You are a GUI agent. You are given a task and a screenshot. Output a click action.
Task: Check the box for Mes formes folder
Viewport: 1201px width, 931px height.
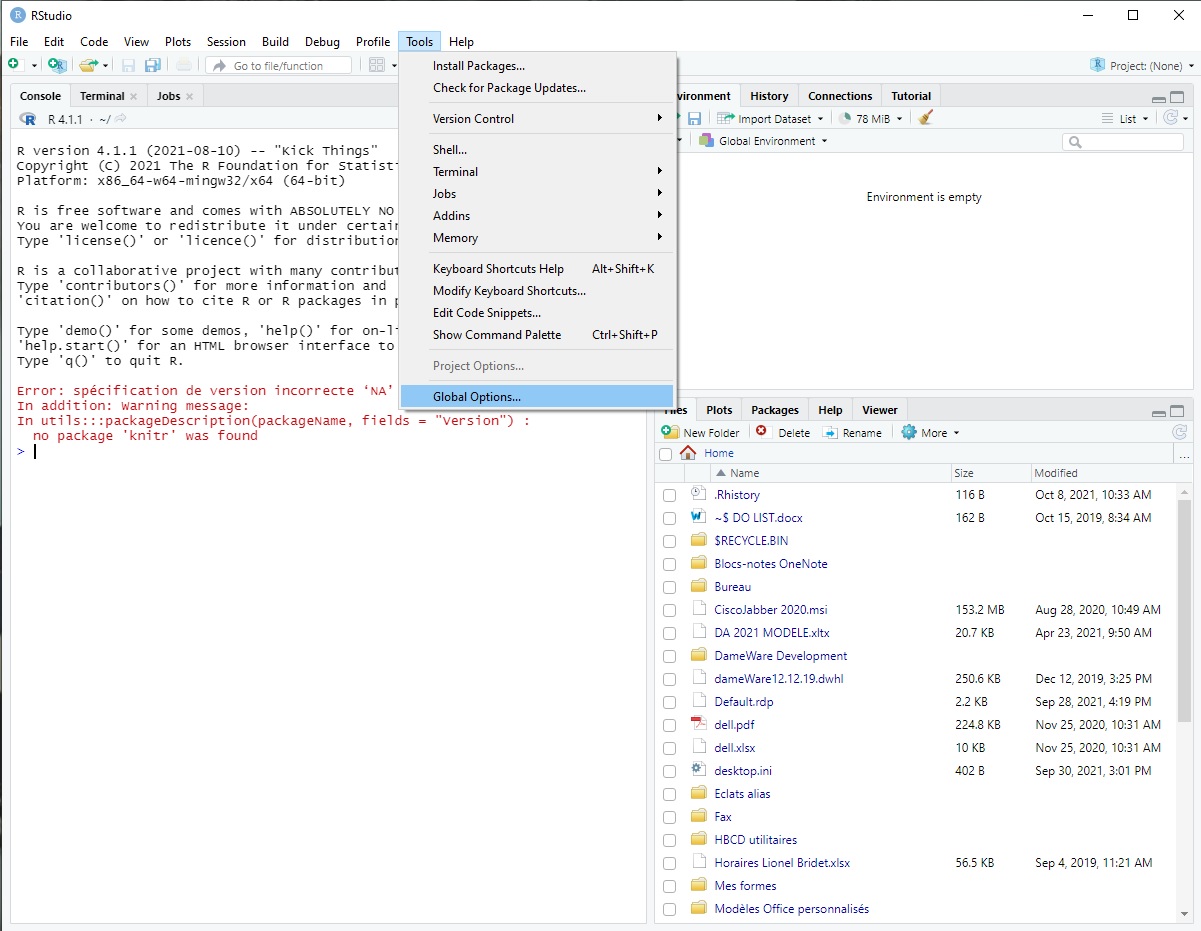669,886
